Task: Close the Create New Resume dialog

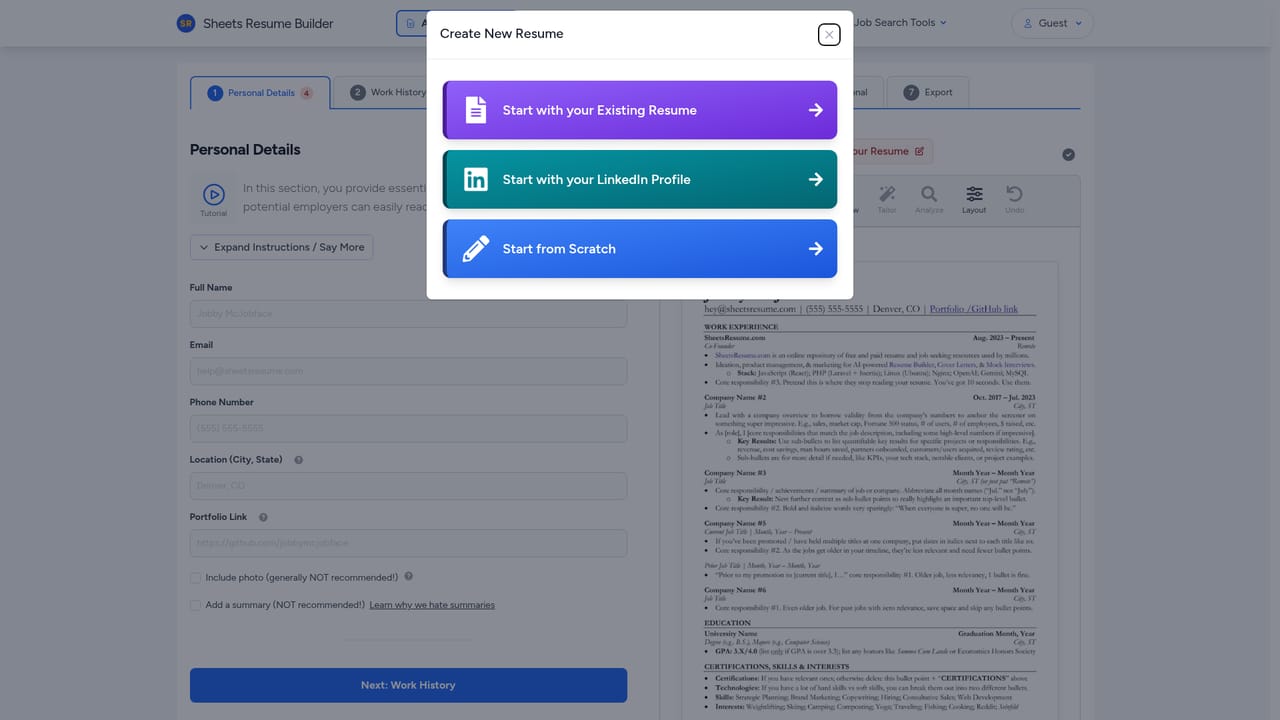Action: (829, 35)
